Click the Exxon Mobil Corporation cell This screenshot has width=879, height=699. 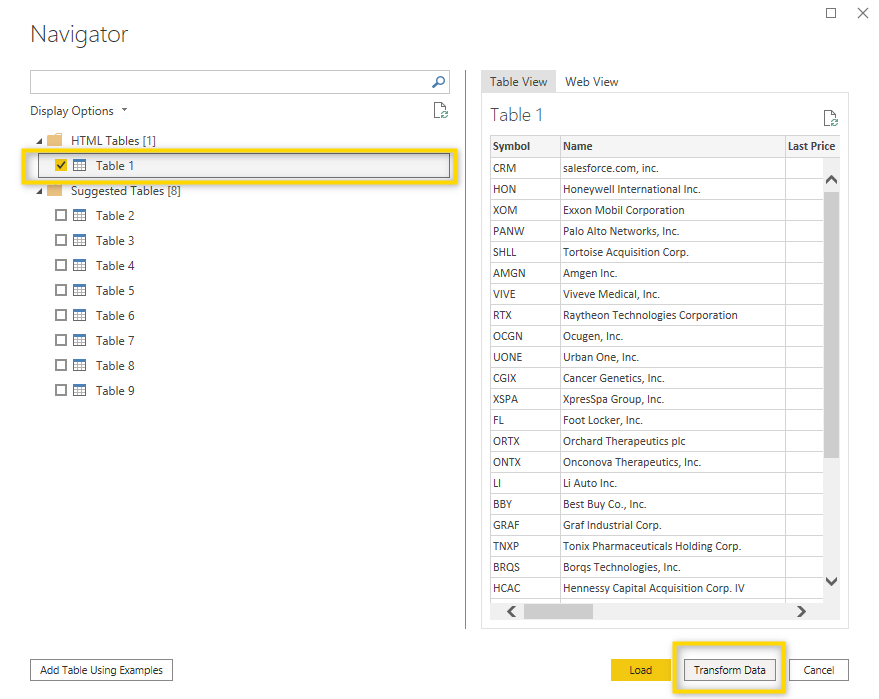(x=673, y=210)
